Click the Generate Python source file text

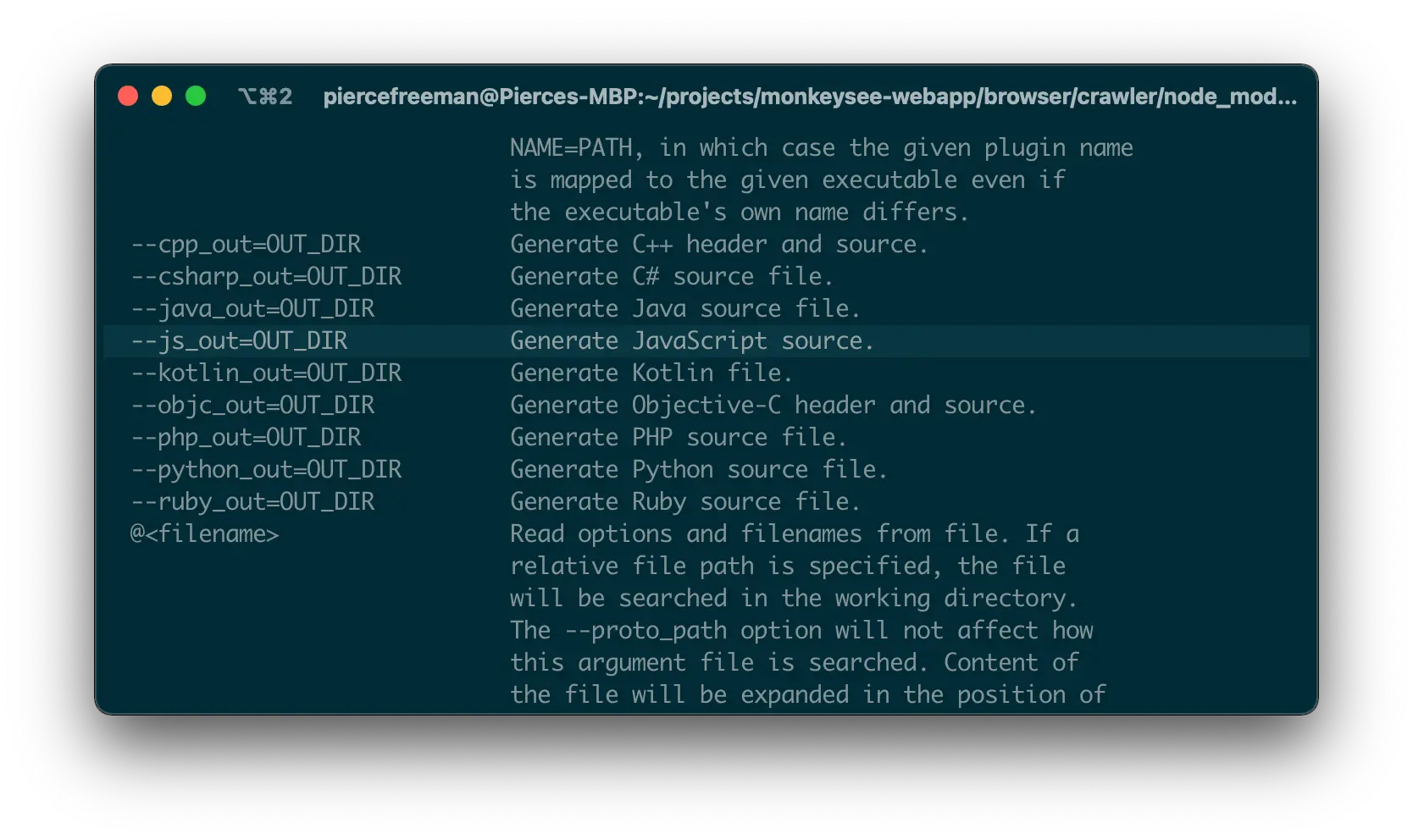698,469
